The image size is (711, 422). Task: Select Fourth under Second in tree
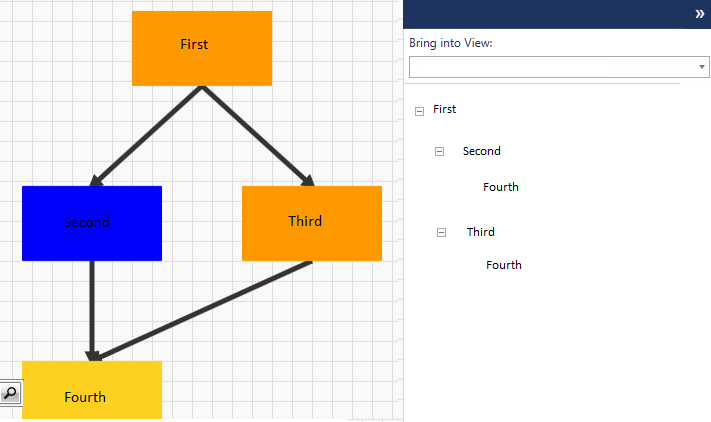(501, 187)
